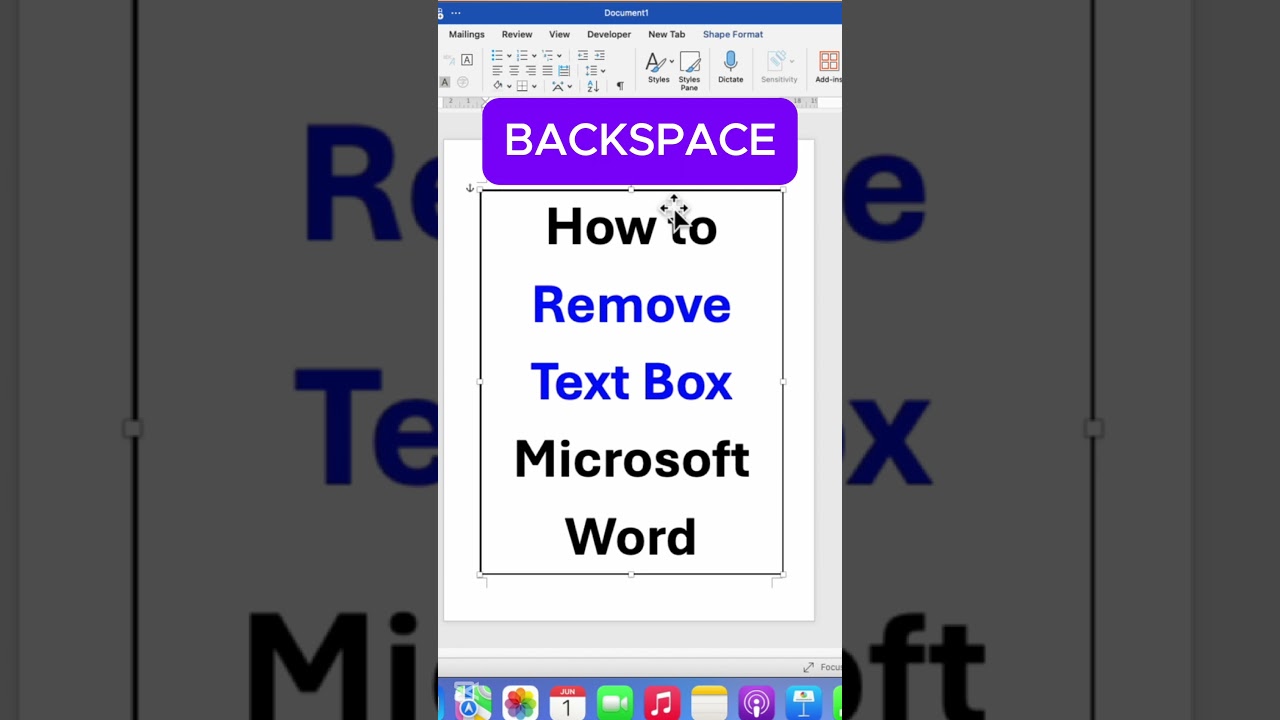Viewport: 1280px width, 720px height.
Task: Expand the Line spacing dropdown arrow
Action: (603, 71)
